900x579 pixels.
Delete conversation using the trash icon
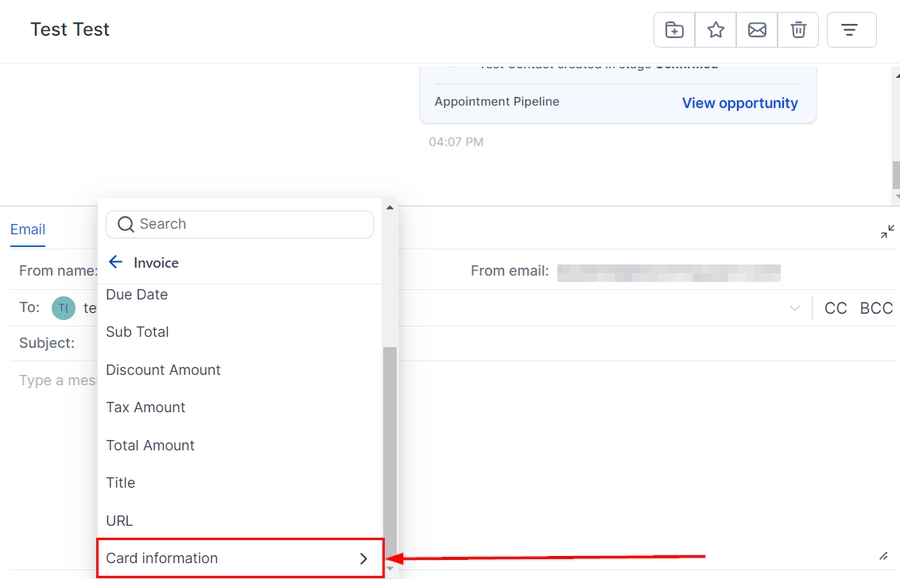click(x=798, y=30)
